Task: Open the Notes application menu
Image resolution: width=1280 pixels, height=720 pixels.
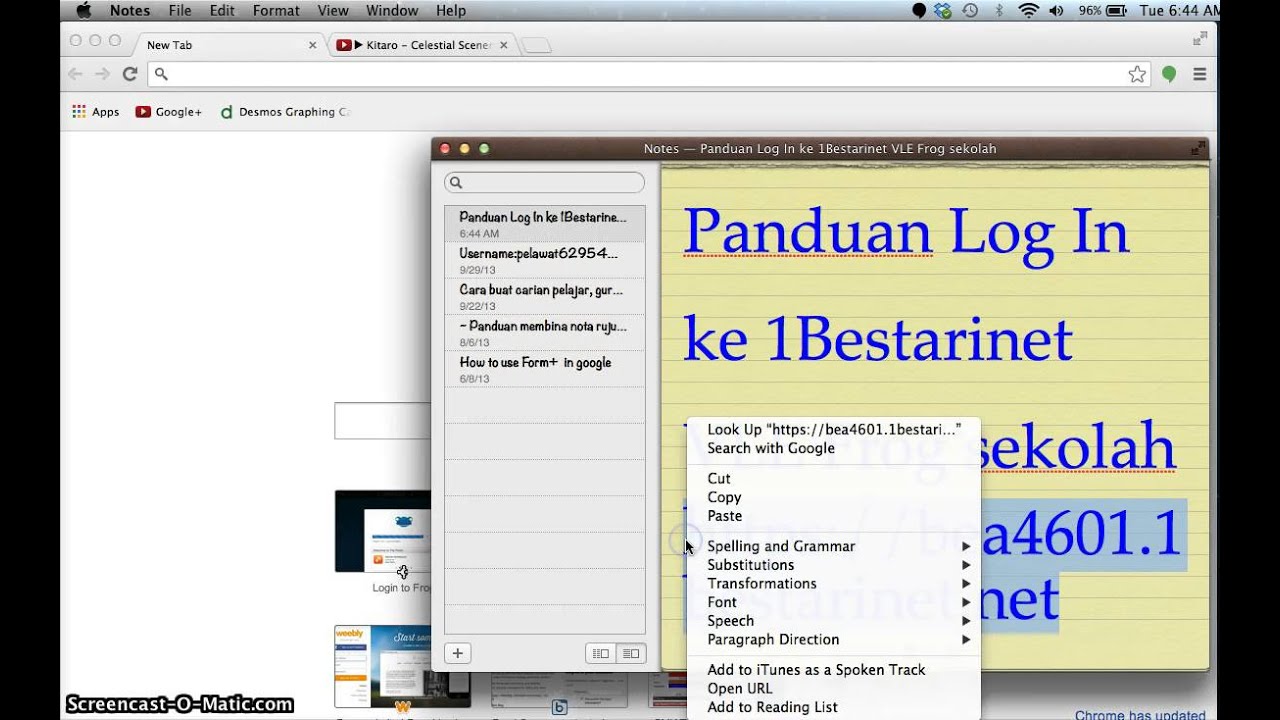Action: 130,10
